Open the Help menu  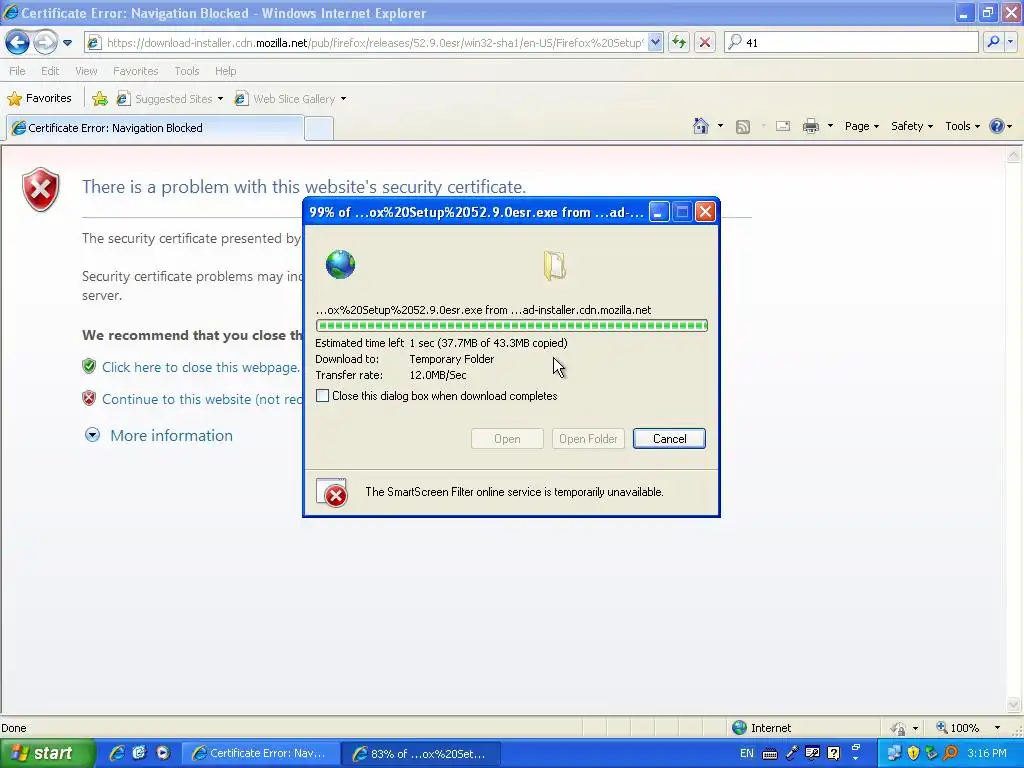pos(225,71)
